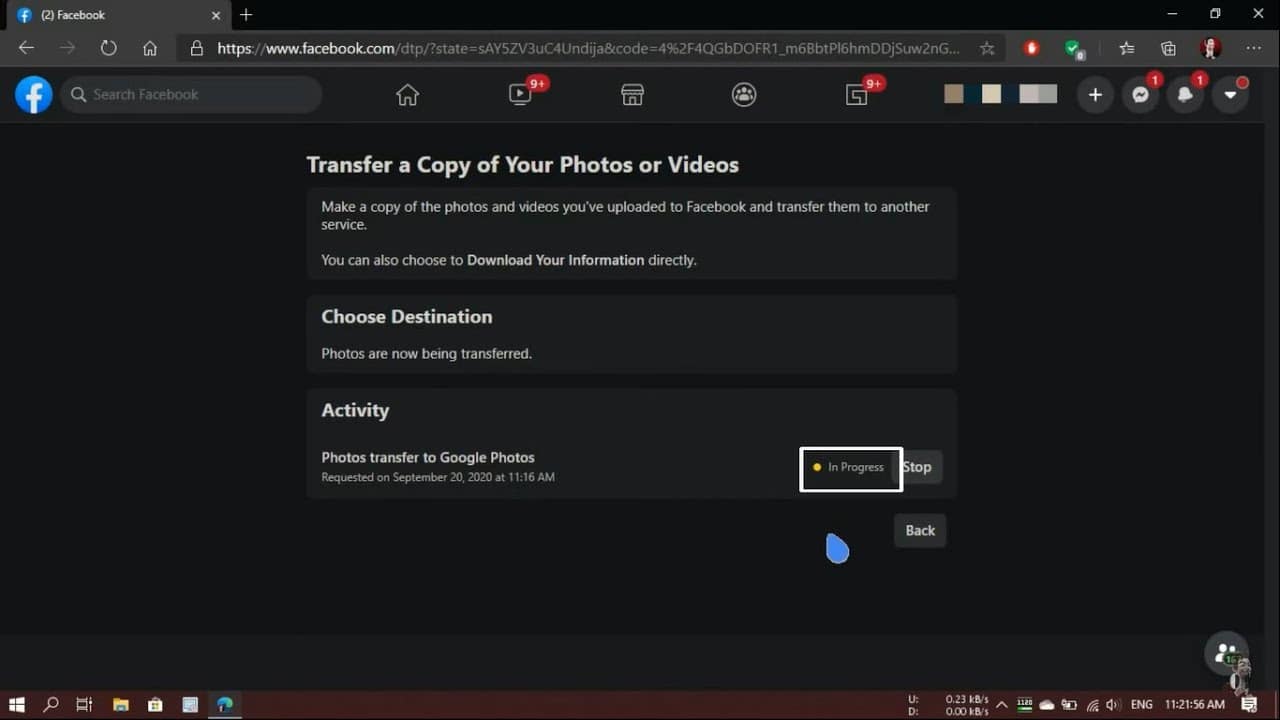Screen dimensions: 1280x720
Task: Refresh the page in browser
Action: click(x=109, y=48)
